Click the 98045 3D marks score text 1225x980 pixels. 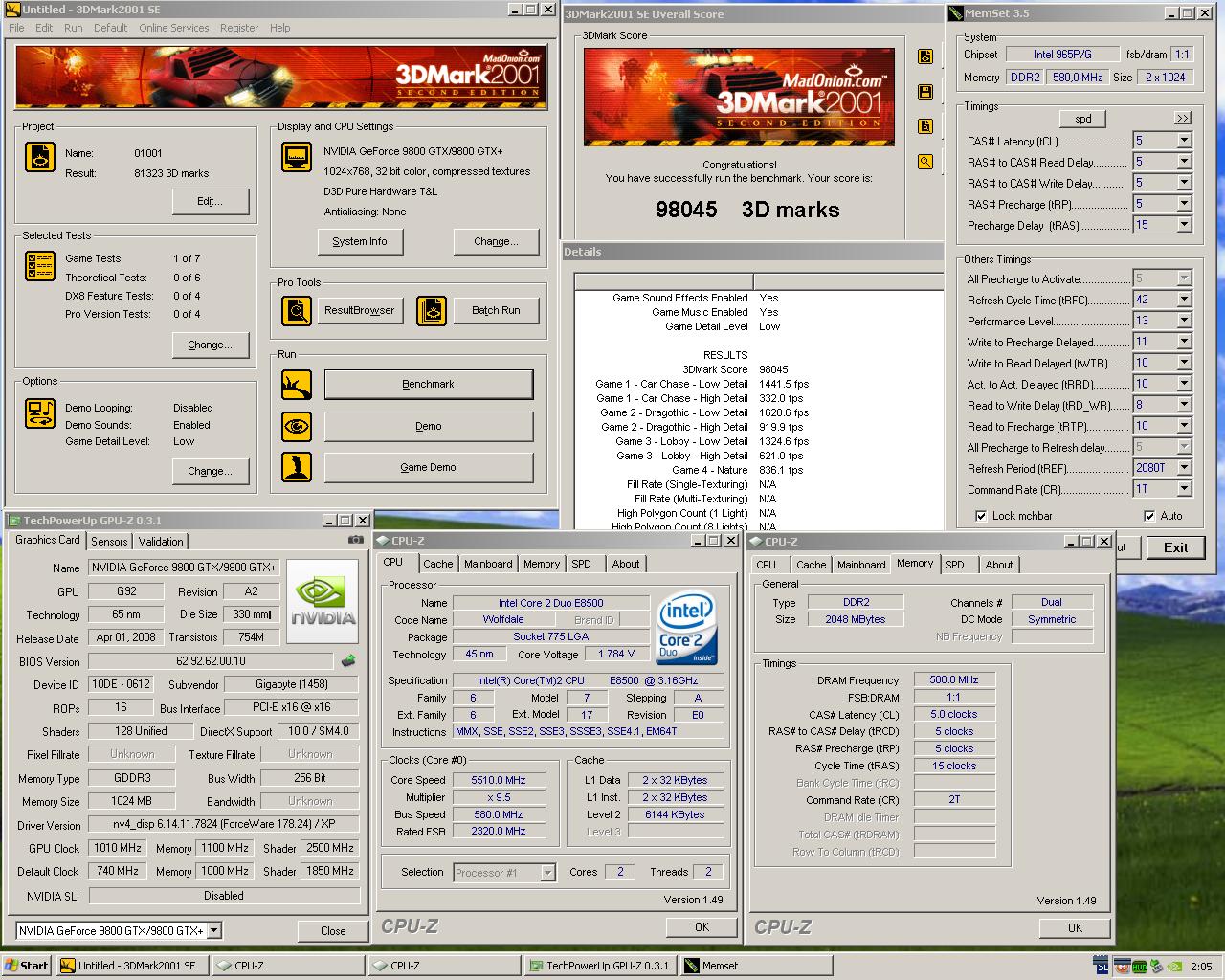pos(747,210)
